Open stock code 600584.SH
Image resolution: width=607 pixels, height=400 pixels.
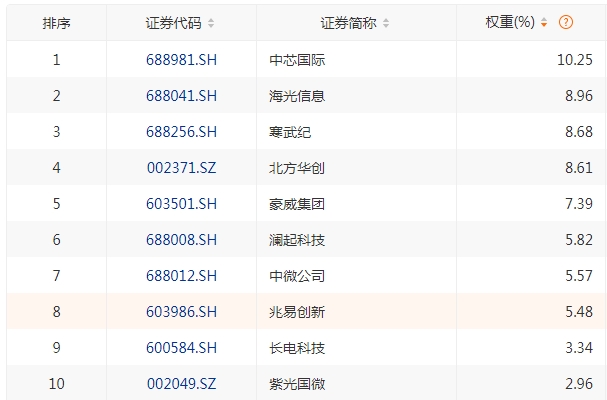(181, 348)
